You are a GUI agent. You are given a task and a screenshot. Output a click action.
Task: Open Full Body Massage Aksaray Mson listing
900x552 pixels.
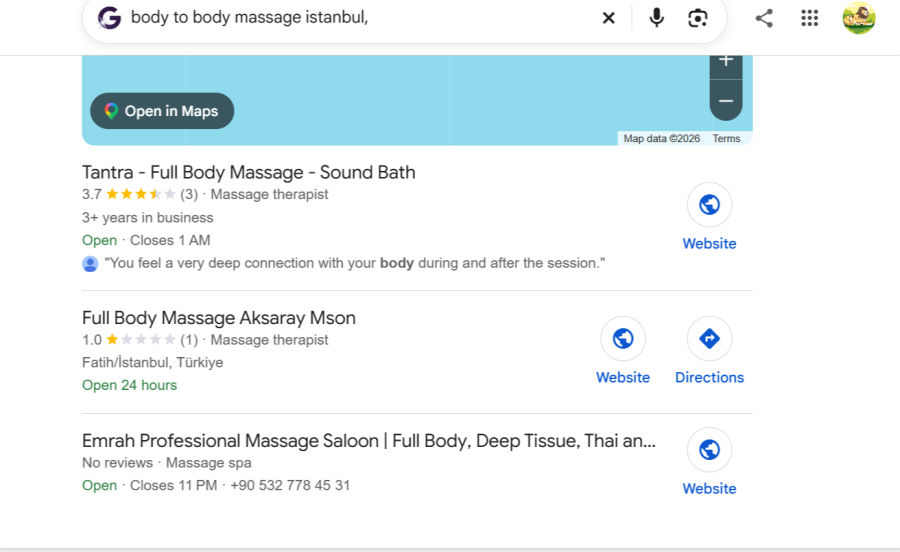click(x=219, y=318)
